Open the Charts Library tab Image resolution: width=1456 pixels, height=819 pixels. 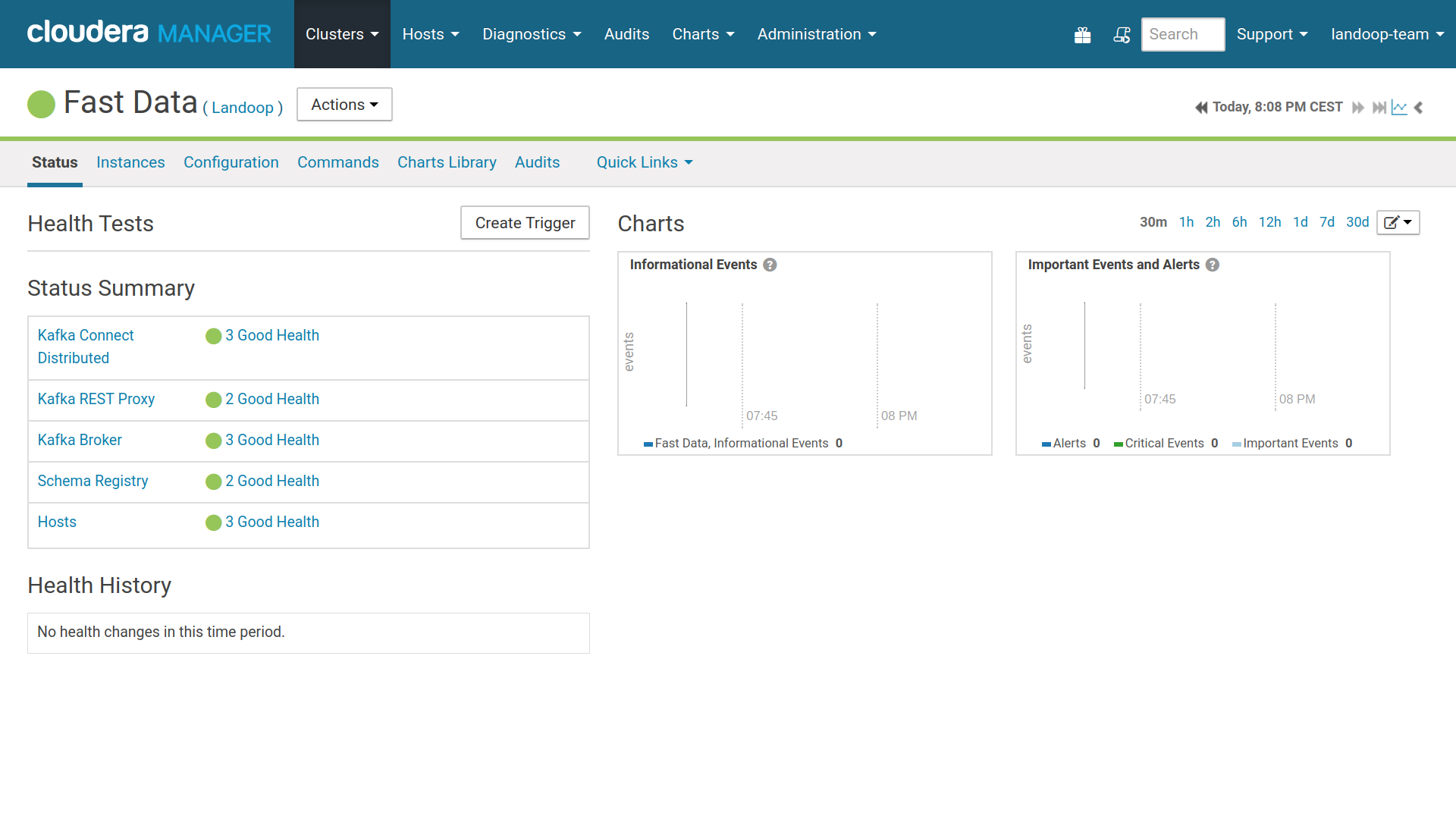tap(447, 162)
